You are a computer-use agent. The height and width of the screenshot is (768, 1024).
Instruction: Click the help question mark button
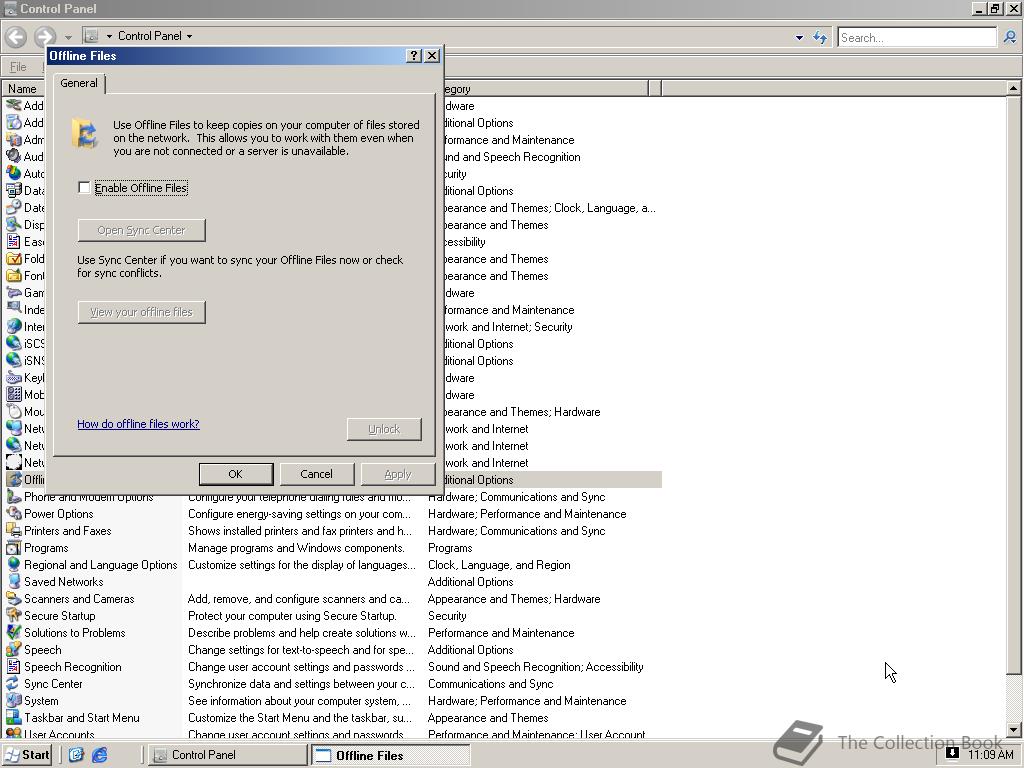tap(413, 56)
